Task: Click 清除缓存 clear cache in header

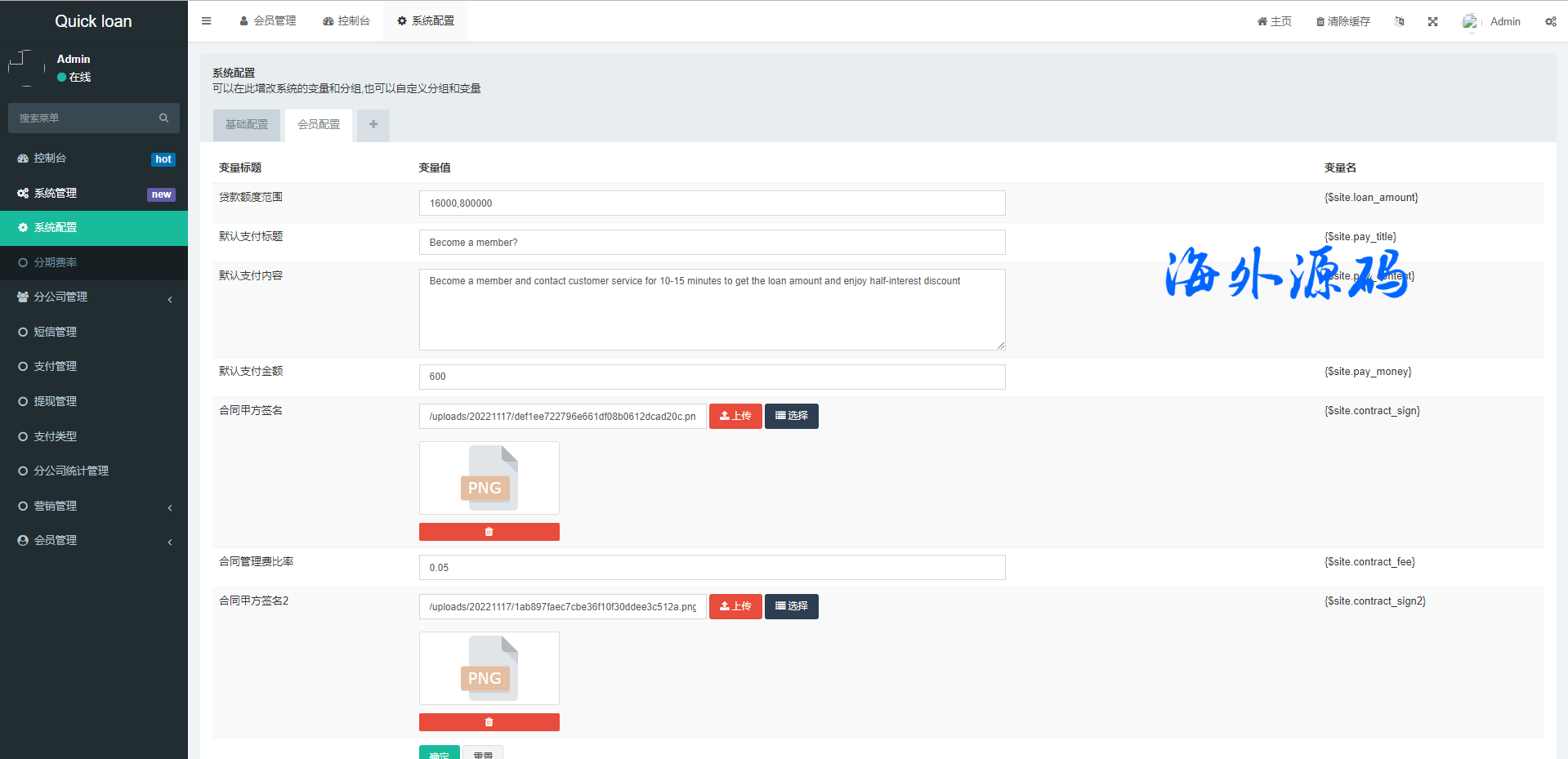Action: 1342,22
